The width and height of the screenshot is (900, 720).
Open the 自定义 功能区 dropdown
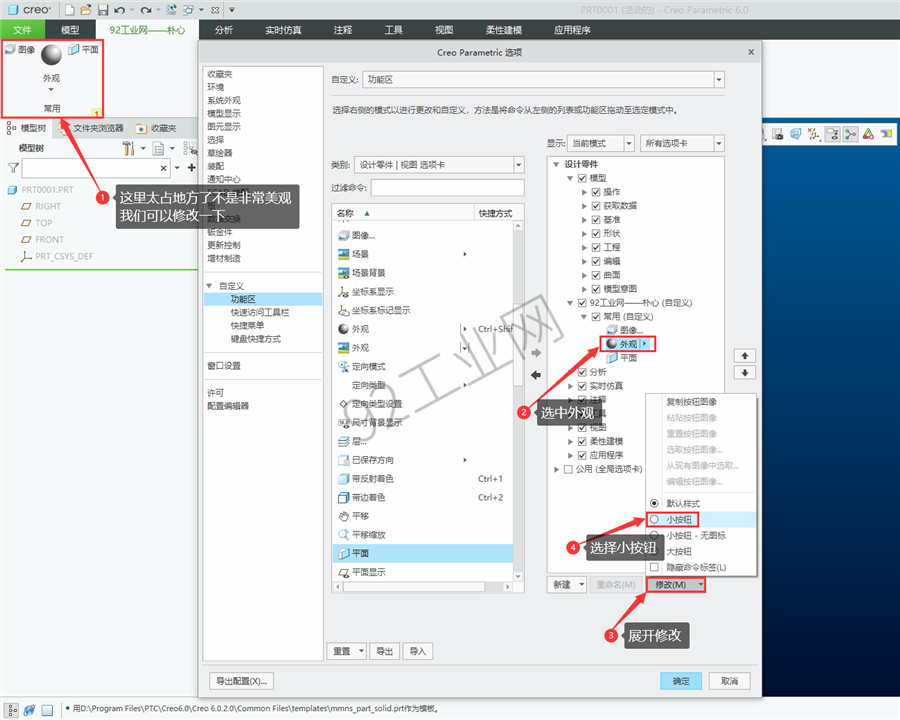pyautogui.click(x=719, y=80)
